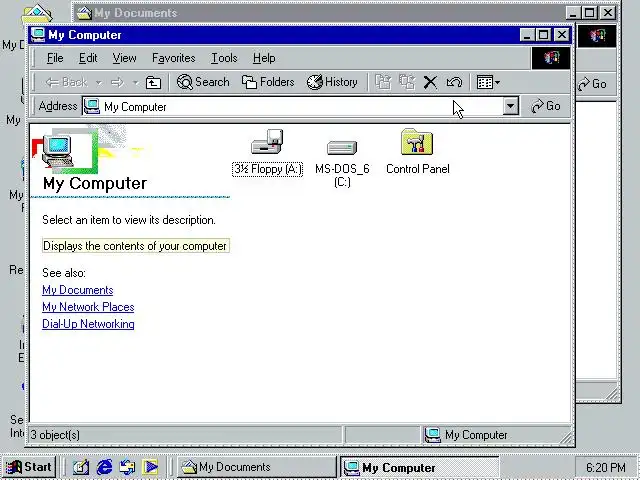This screenshot has height=480, width=640.
Task: Show the History pane from toolbar
Action: click(332, 82)
